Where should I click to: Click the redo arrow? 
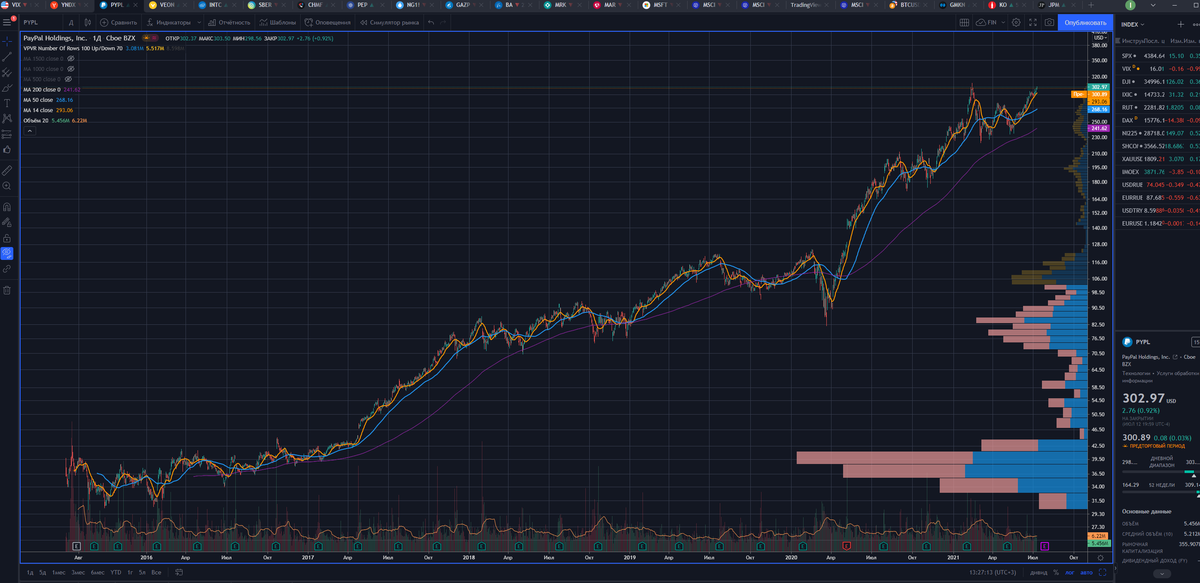click(444, 21)
